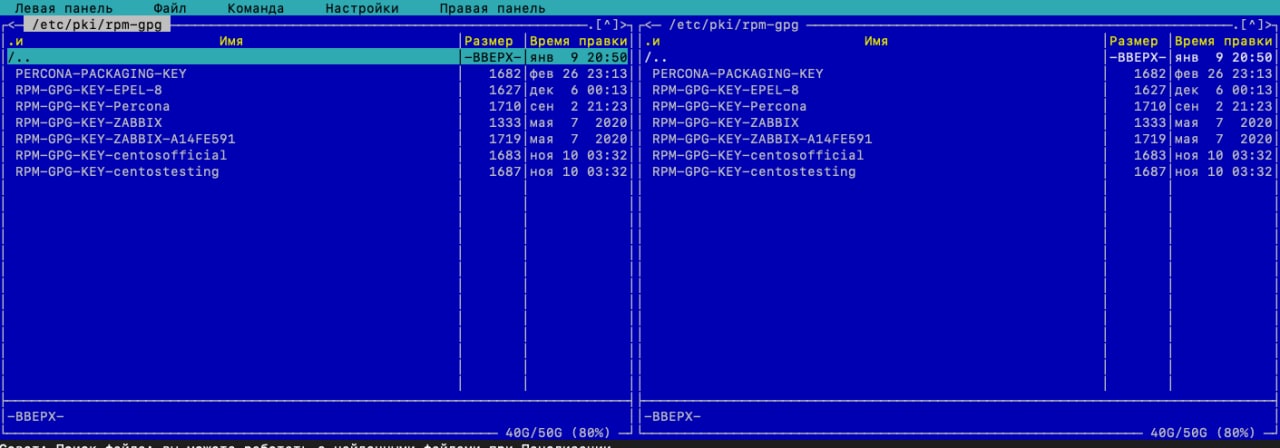1280x448 pixels.
Task: Click date сен 2 21:23 in left panel
Action: click(578, 106)
